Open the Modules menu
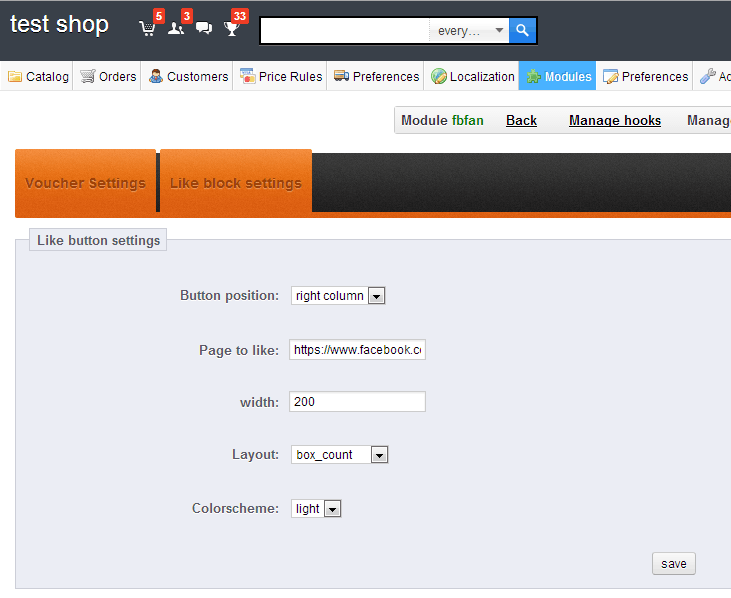The image size is (731, 598). point(558,76)
